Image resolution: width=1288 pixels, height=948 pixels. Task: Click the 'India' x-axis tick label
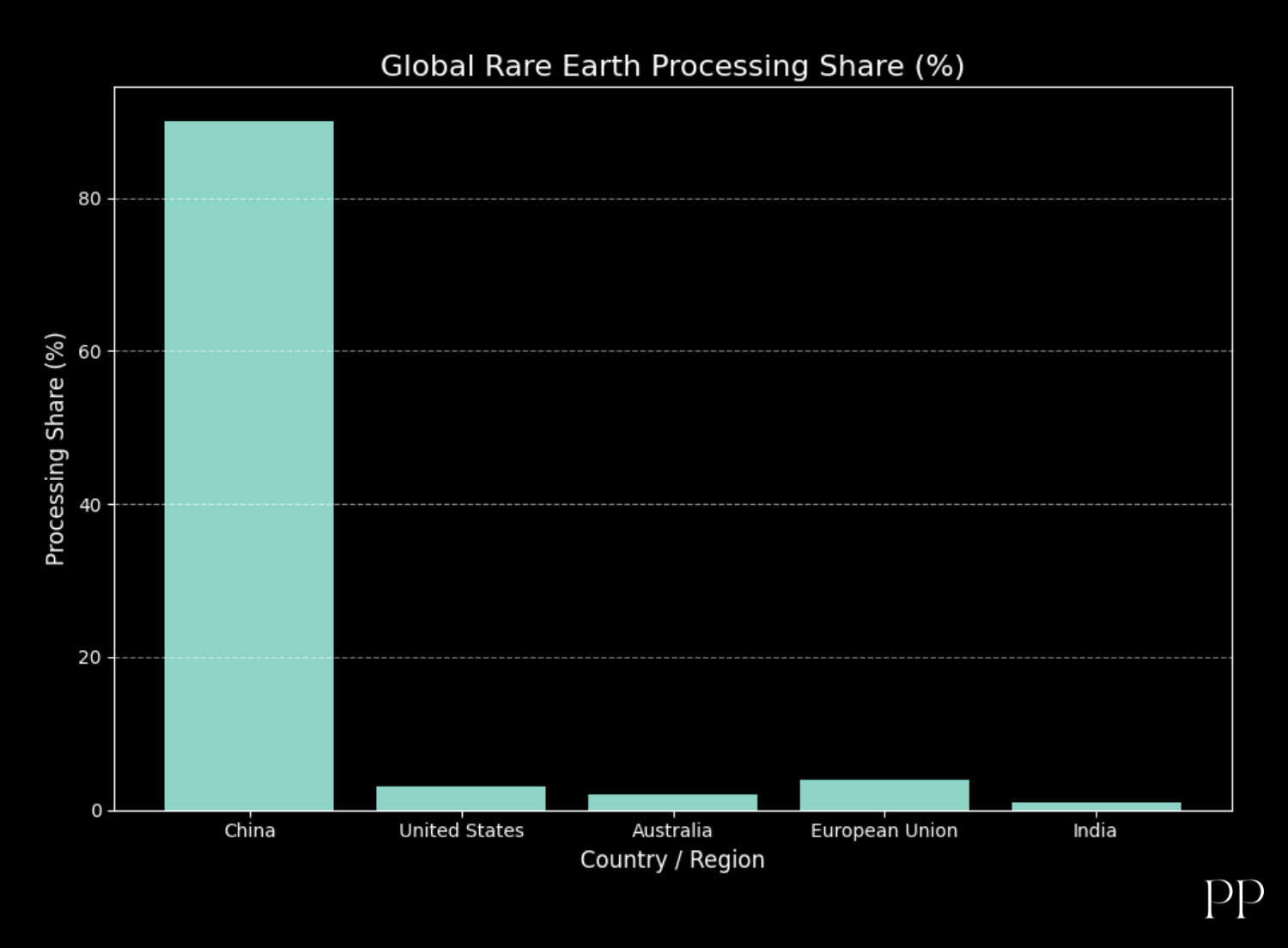1095,830
